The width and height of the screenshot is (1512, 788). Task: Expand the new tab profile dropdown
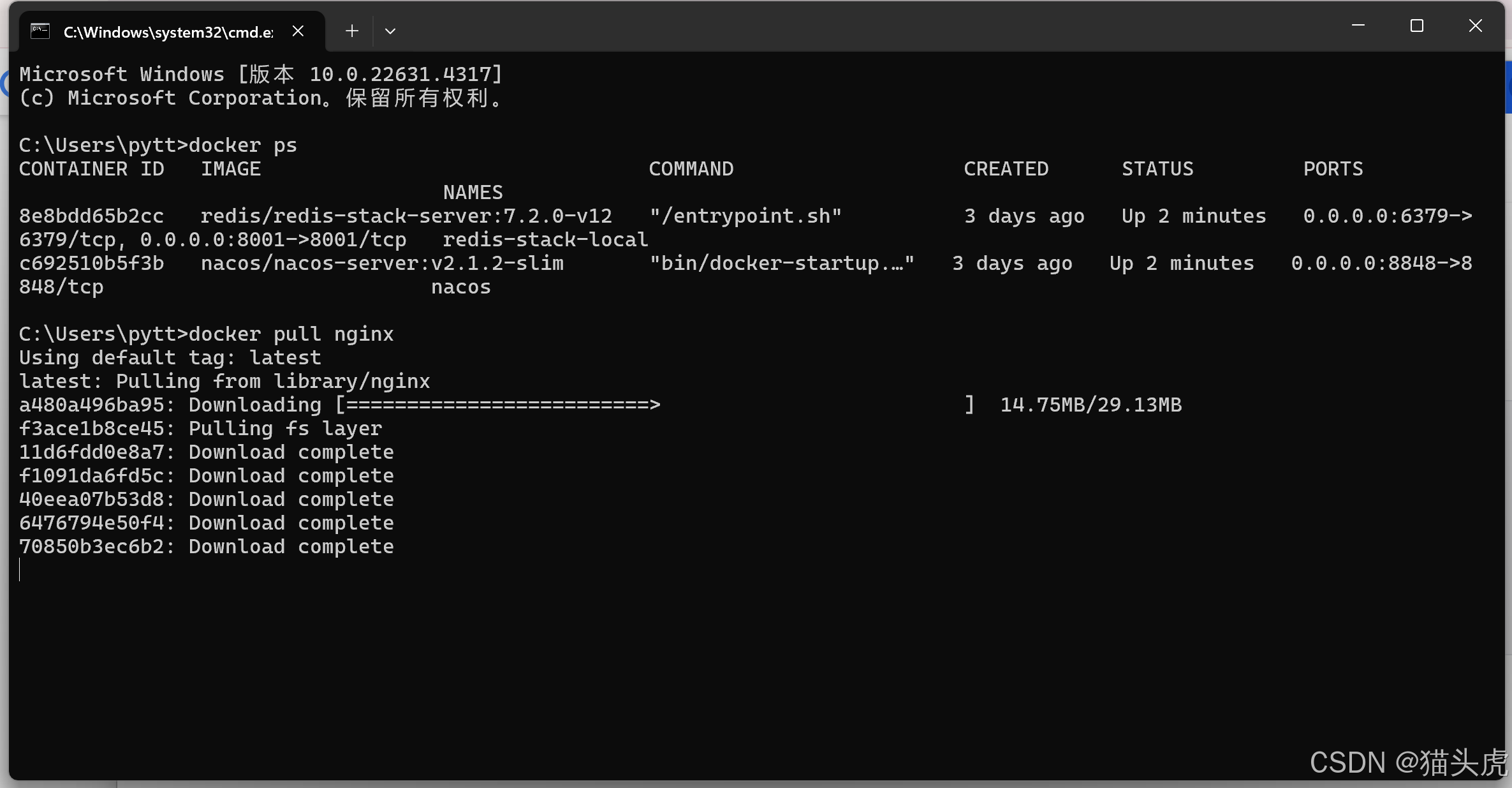point(390,31)
